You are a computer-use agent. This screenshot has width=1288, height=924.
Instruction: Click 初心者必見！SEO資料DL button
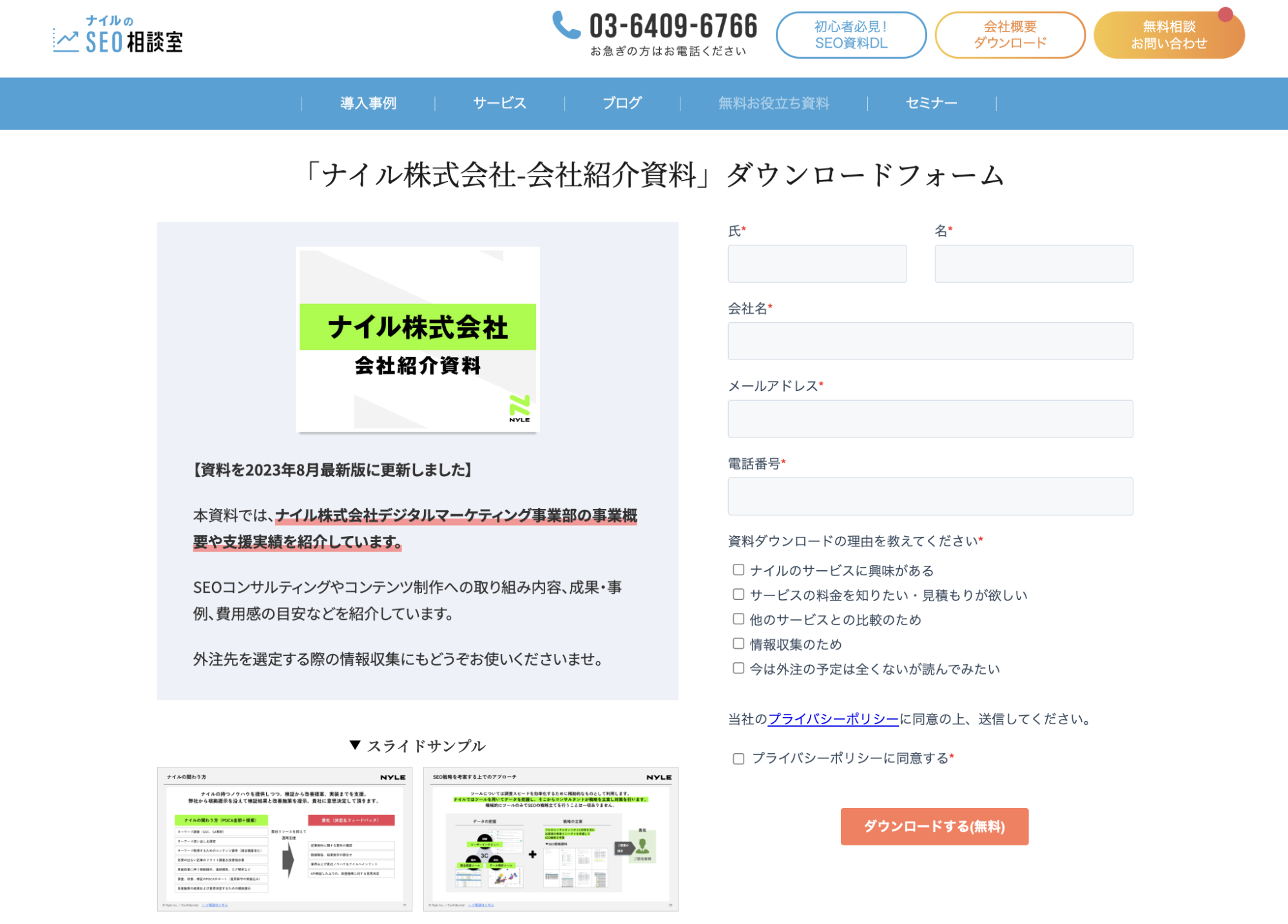851,35
